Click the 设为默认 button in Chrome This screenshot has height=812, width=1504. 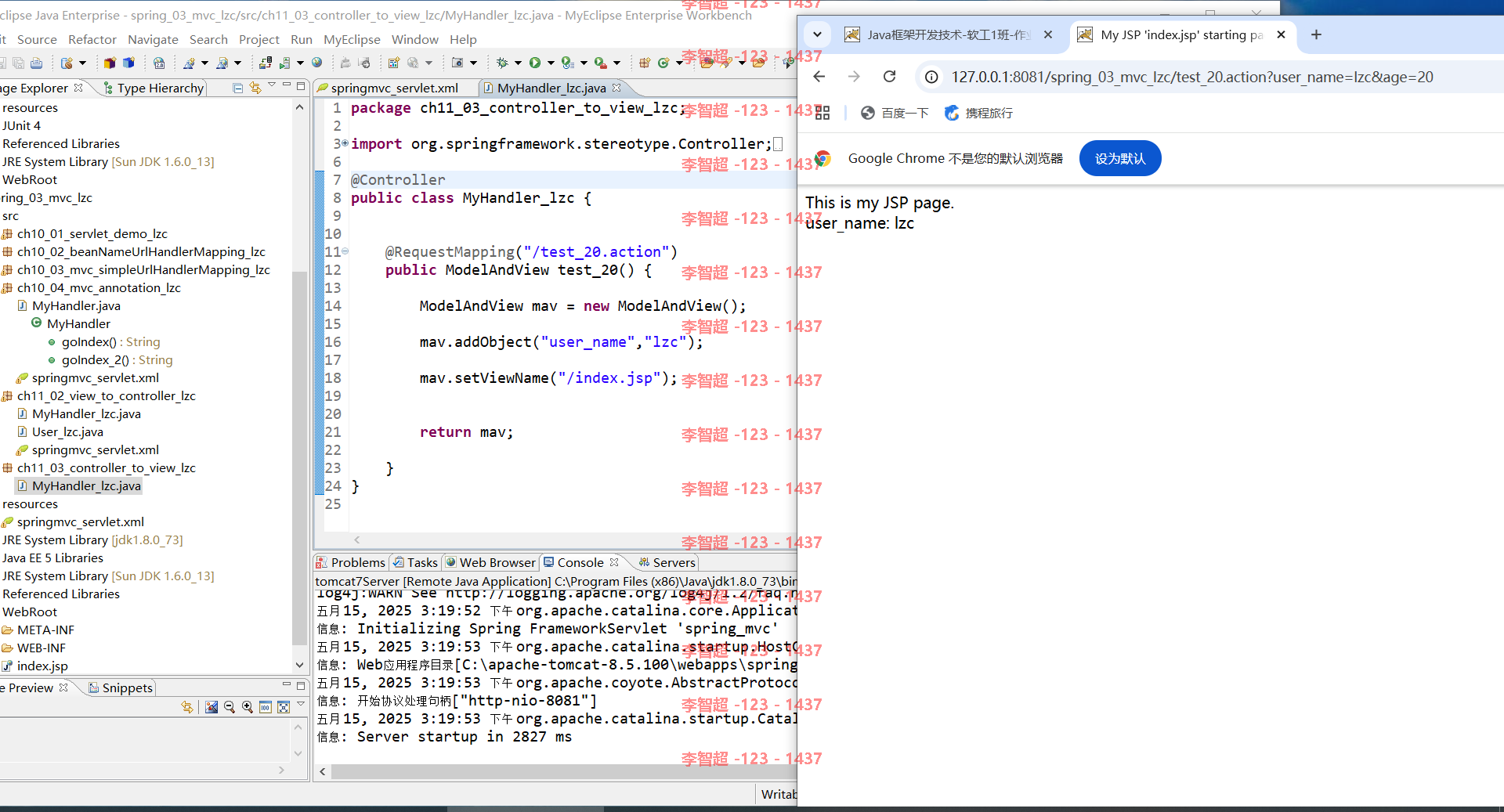pyautogui.click(x=1120, y=158)
